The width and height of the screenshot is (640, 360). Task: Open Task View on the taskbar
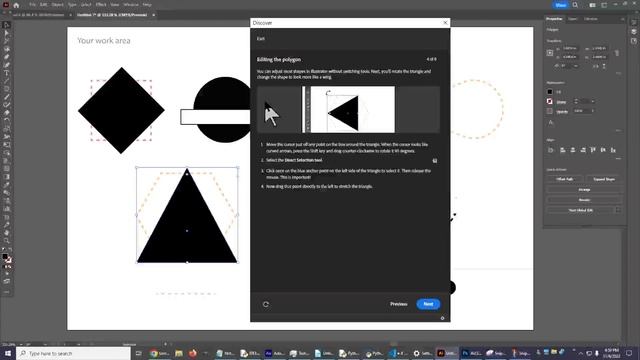click(138, 353)
